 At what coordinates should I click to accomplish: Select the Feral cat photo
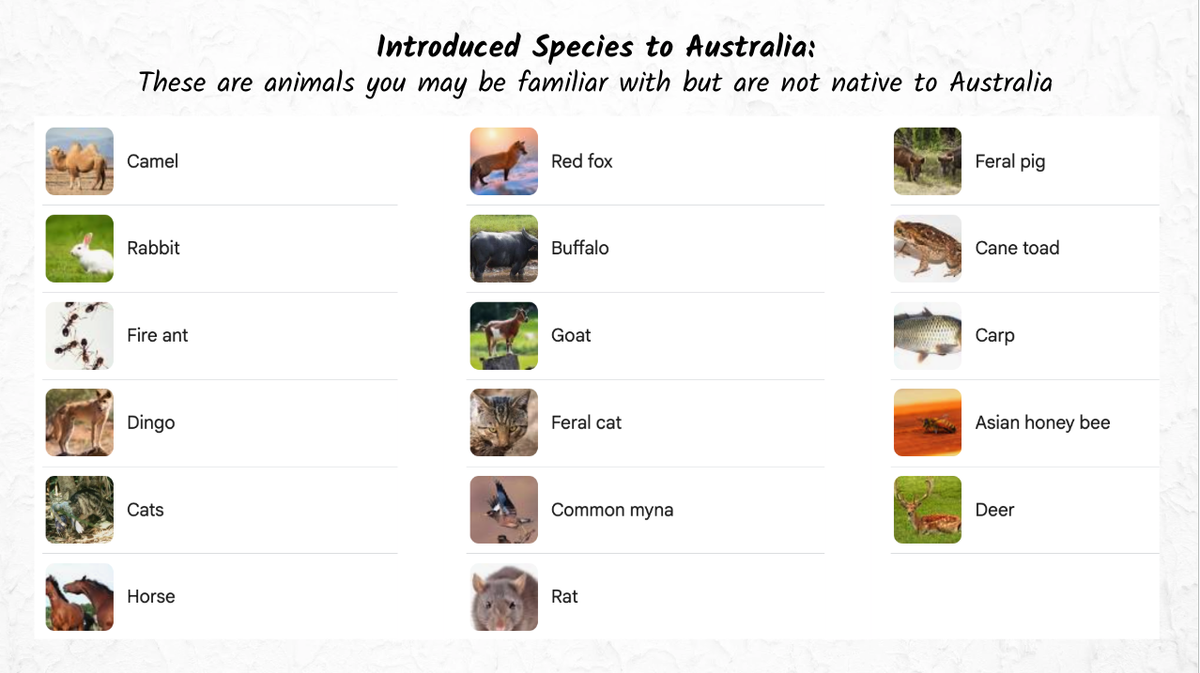504,422
